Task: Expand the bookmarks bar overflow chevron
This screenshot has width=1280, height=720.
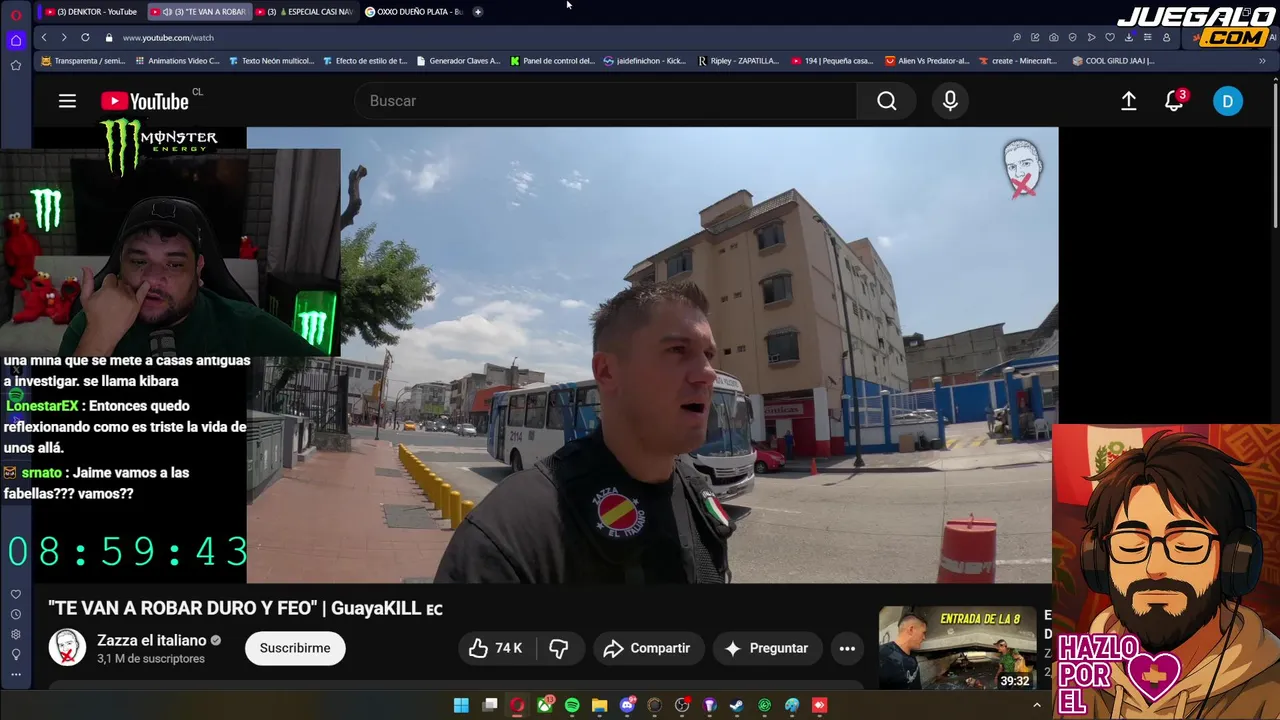Action: pyautogui.click(x=1261, y=61)
